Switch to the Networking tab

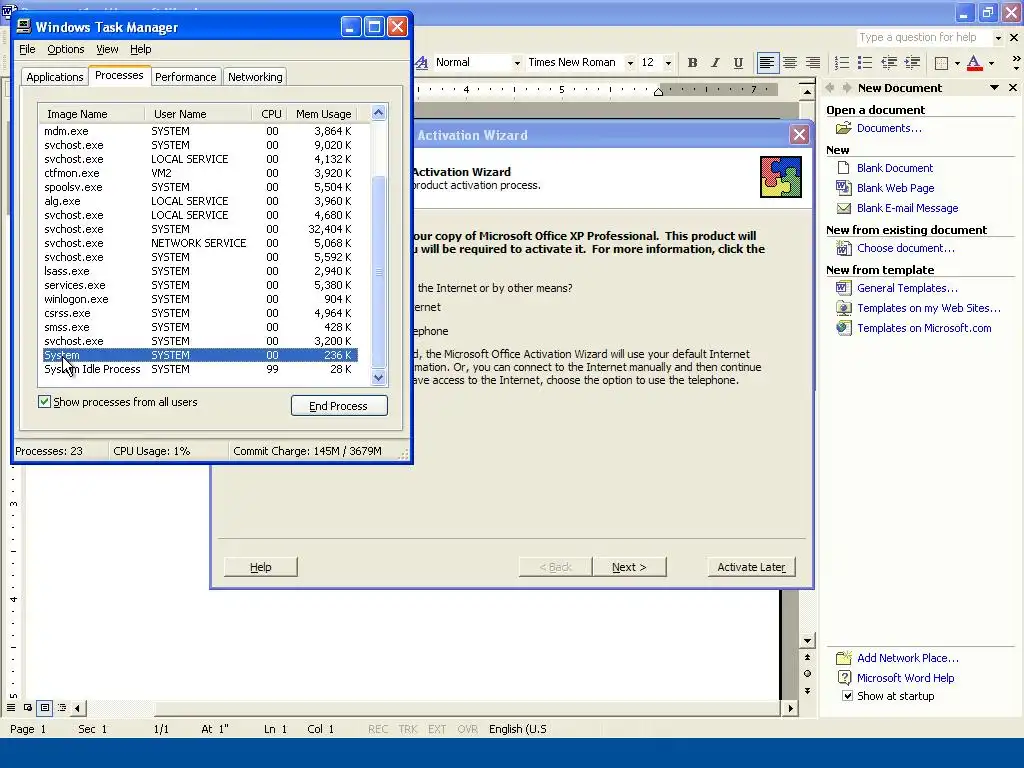255,77
